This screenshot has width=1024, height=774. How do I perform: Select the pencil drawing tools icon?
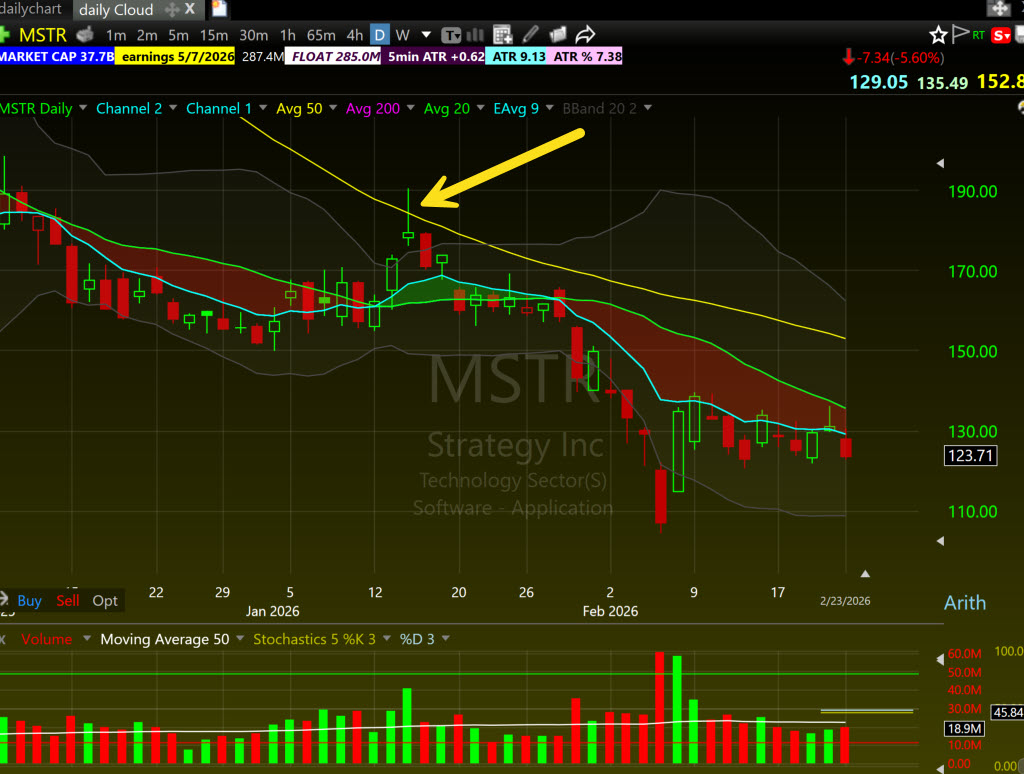[x=530, y=34]
